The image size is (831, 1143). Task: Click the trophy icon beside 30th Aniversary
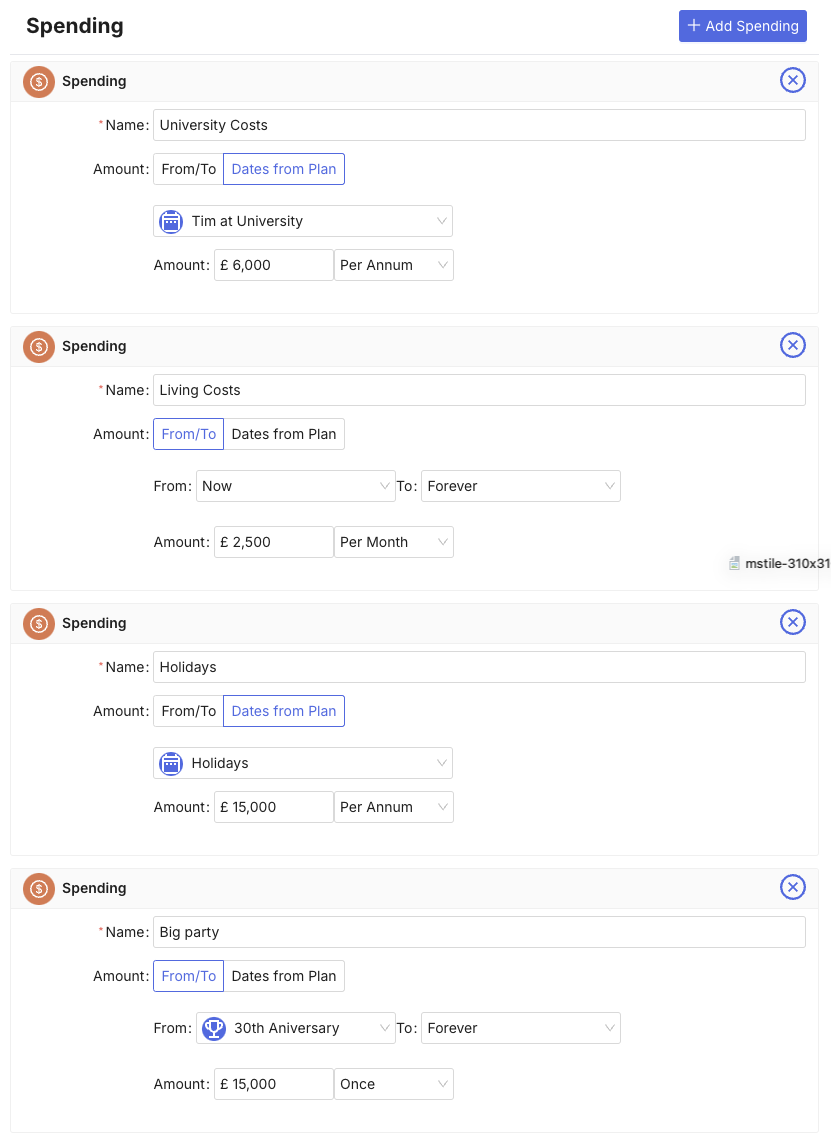214,1028
